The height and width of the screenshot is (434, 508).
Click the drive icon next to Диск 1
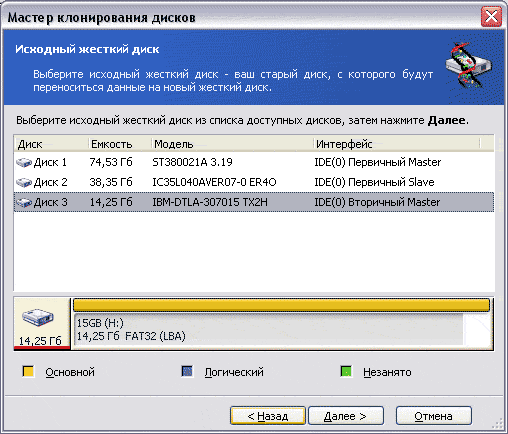[24, 163]
